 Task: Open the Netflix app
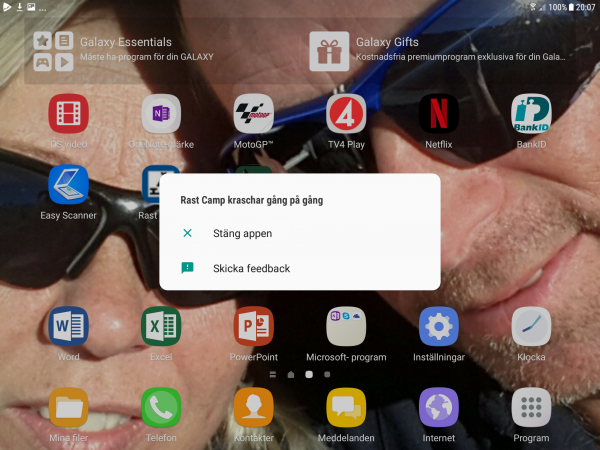pos(439,114)
